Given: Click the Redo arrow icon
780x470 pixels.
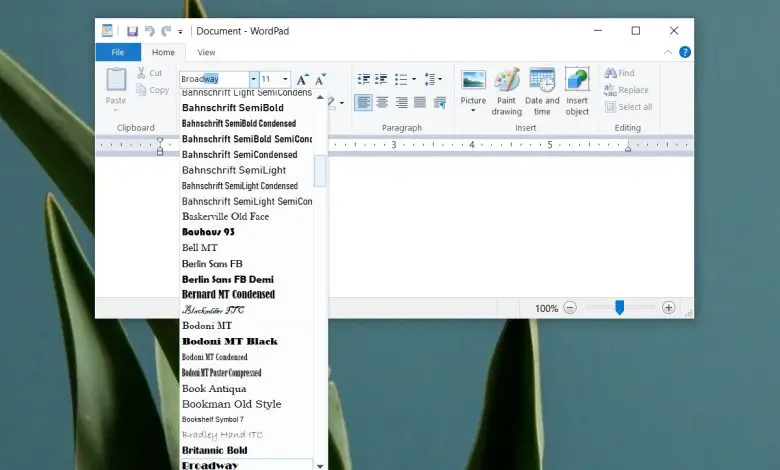Looking at the screenshot, I should coord(166,31).
